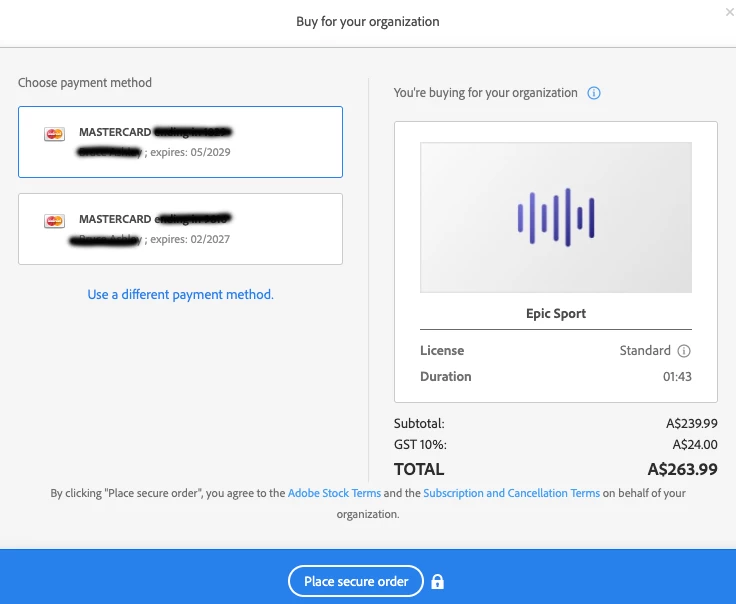Click the TOTAL amount A$263.99
736x604 pixels.
(682, 469)
